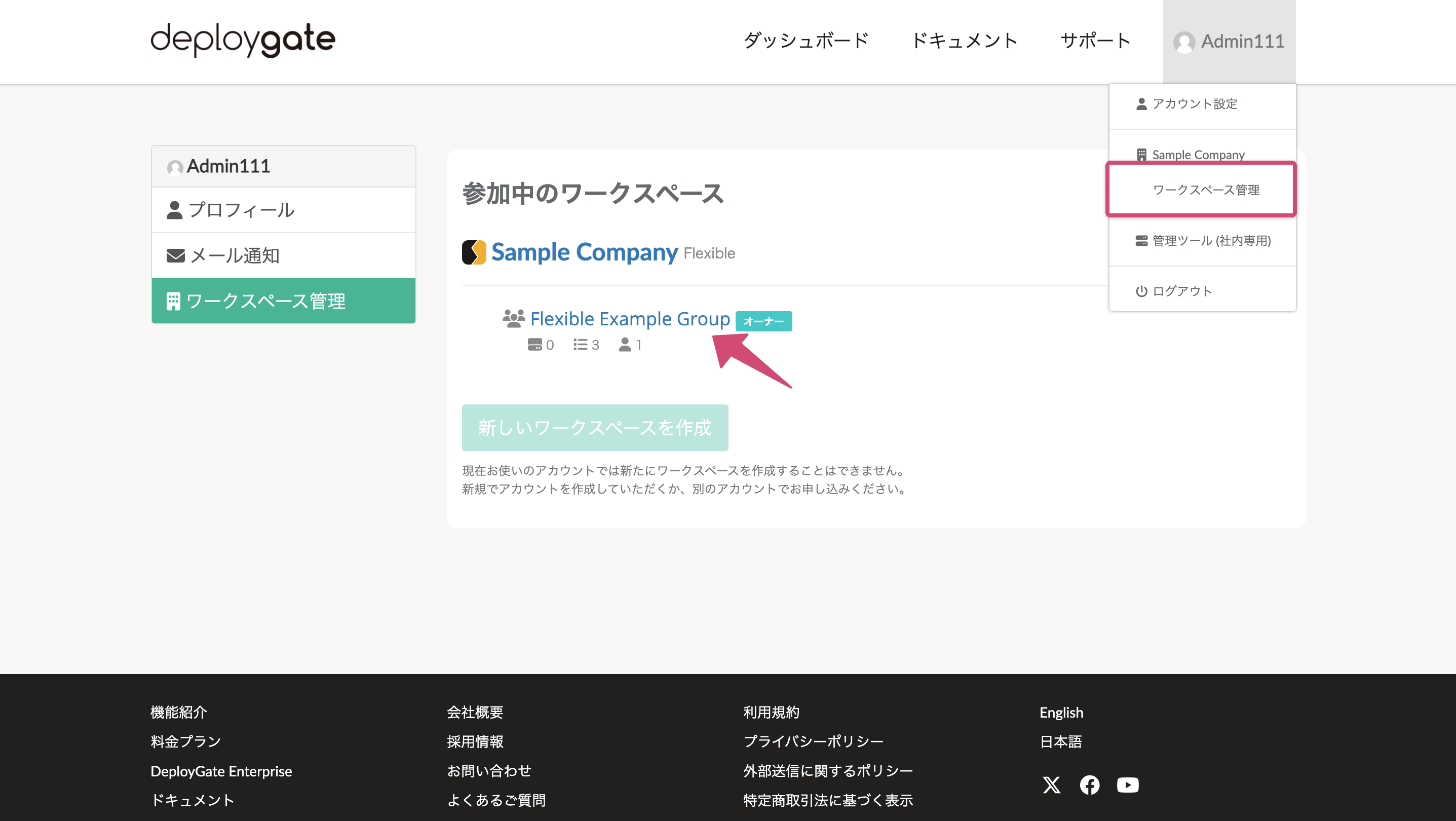Select the X (Twitter) icon
Viewport: 1456px width, 821px height.
coord(1051,785)
